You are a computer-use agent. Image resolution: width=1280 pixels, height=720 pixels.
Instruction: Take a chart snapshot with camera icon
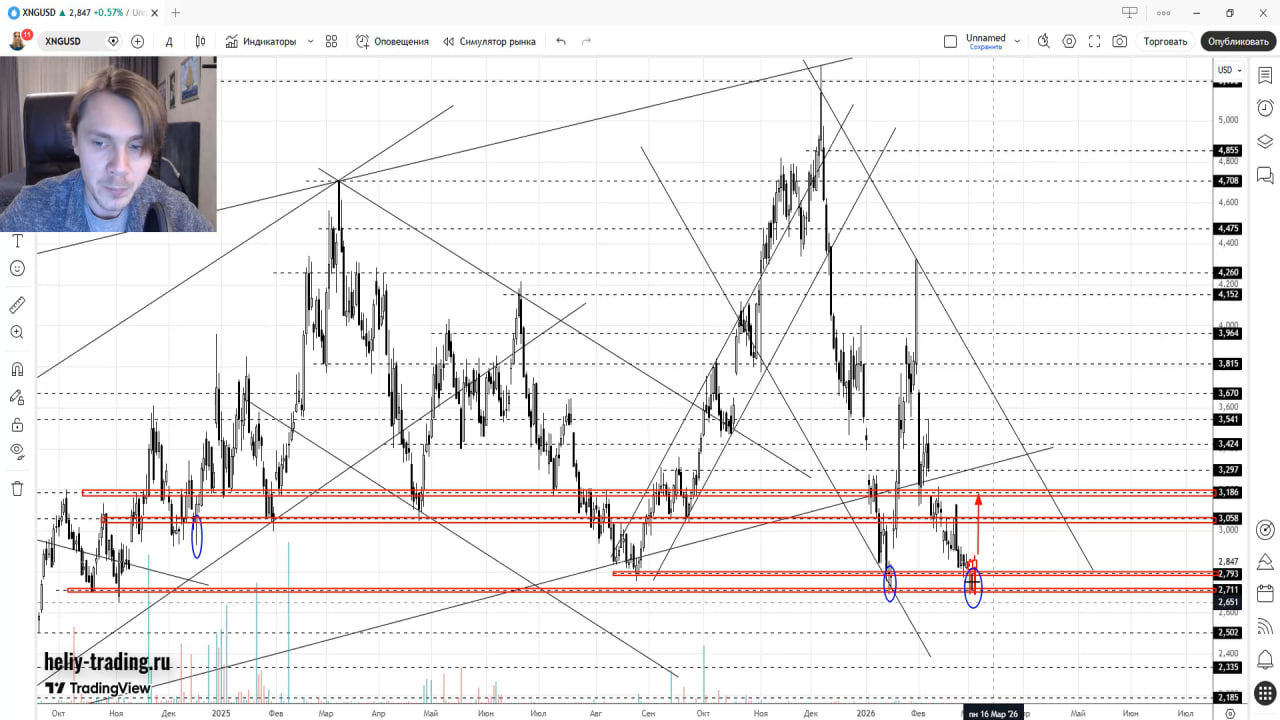click(1120, 41)
